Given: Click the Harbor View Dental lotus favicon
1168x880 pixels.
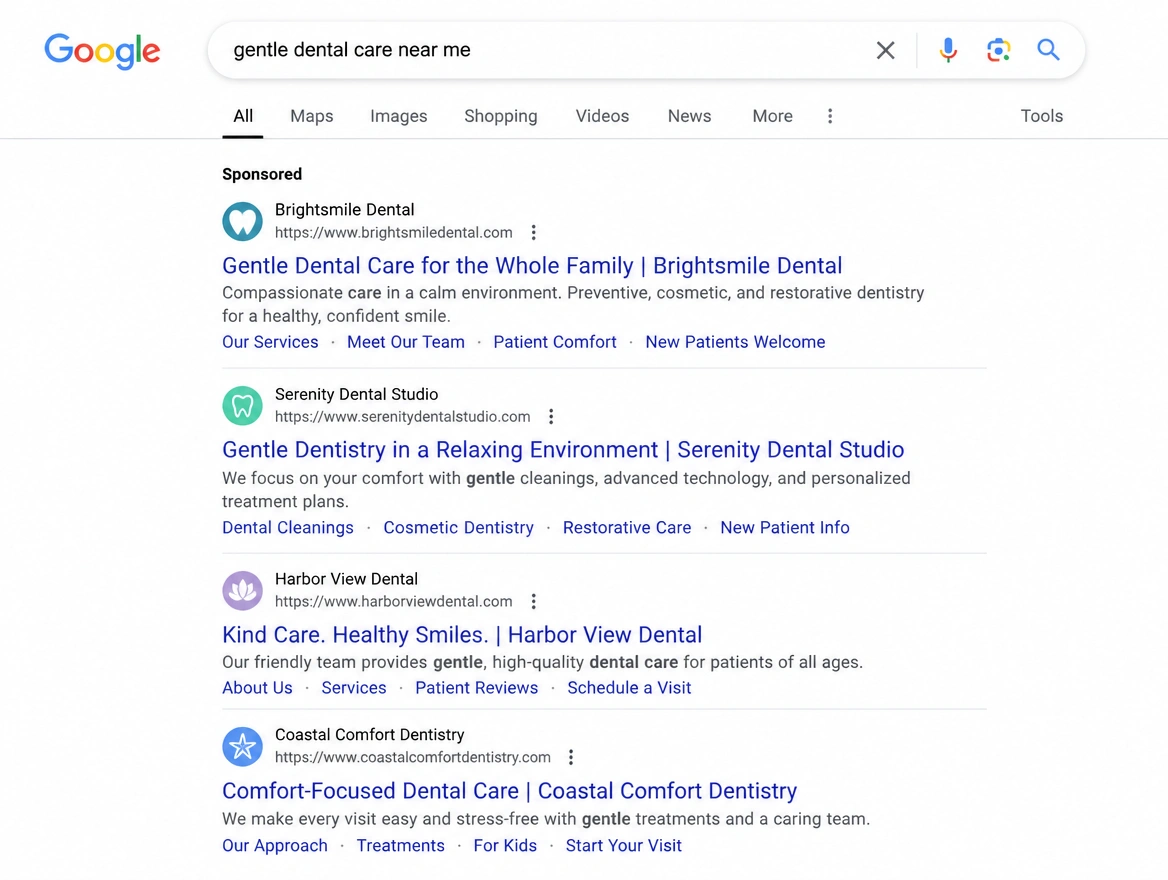Looking at the screenshot, I should (x=242, y=590).
